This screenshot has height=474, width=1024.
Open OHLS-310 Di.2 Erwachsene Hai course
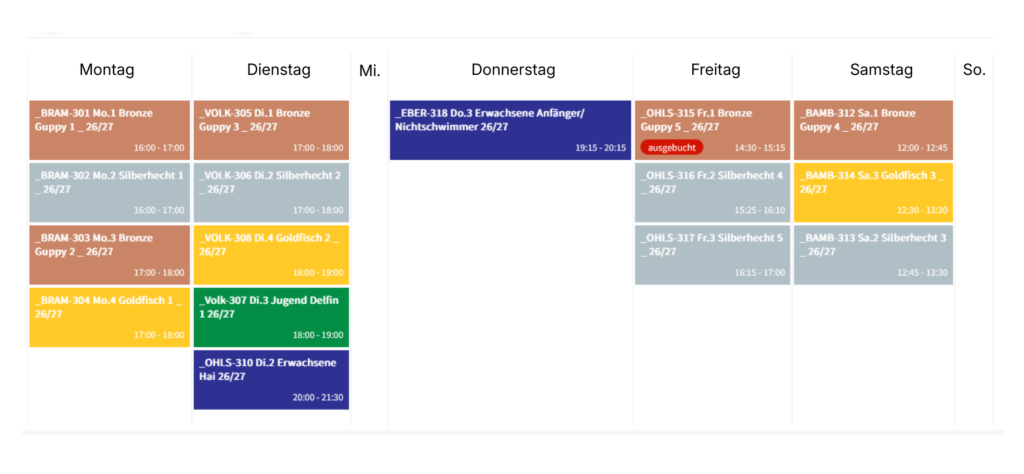271,380
